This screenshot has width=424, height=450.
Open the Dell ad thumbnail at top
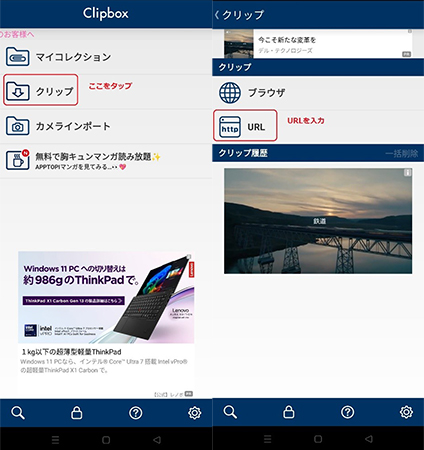click(x=239, y=44)
